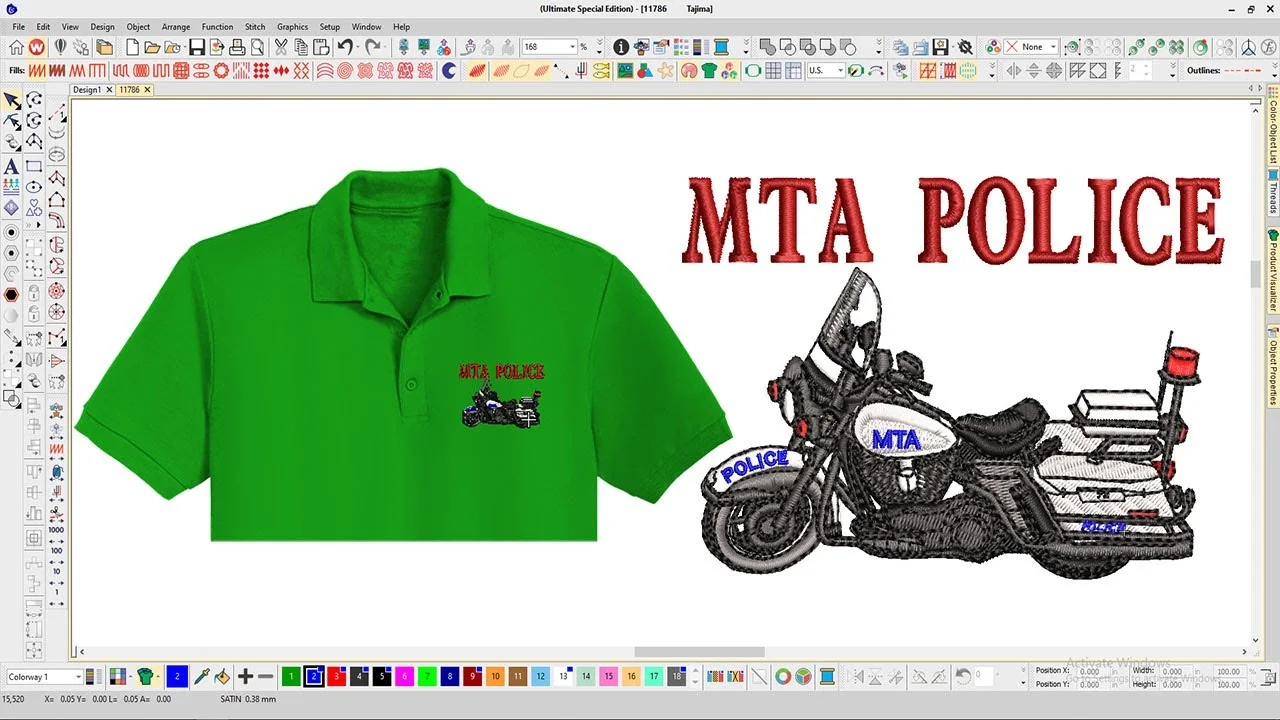1280x720 pixels.
Task: Open the Function menu
Action: coord(217,27)
